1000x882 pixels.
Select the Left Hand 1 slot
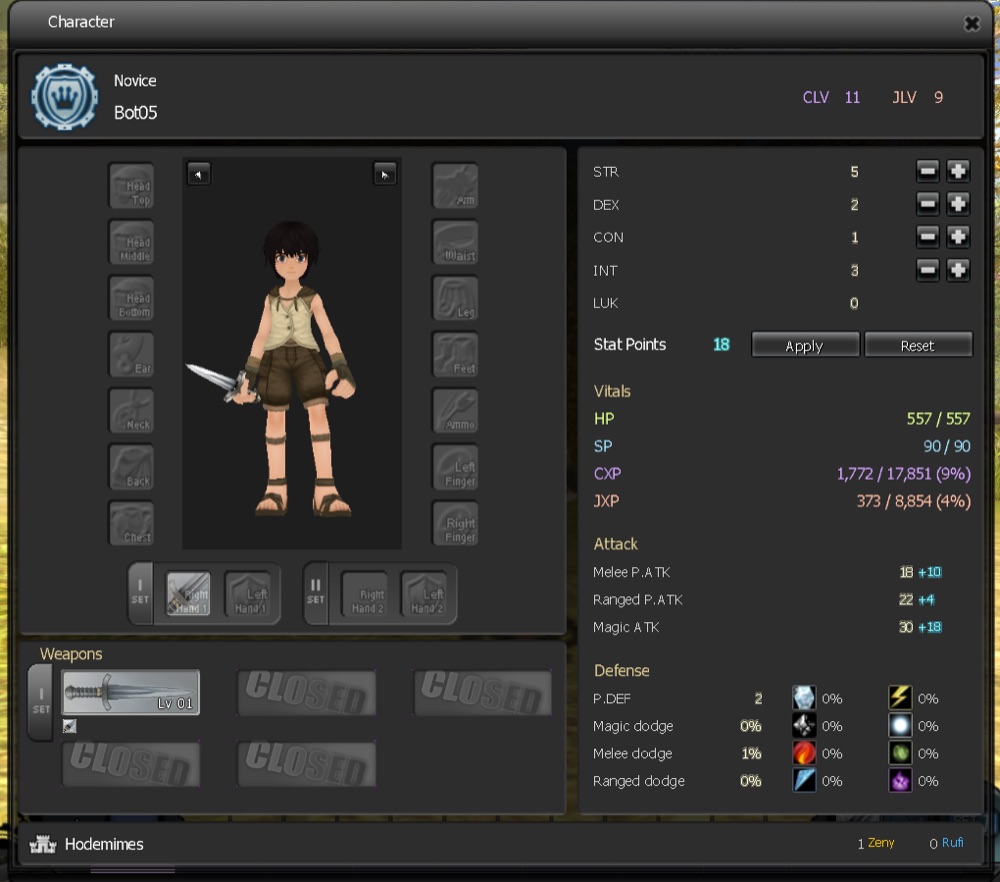[x=247, y=594]
